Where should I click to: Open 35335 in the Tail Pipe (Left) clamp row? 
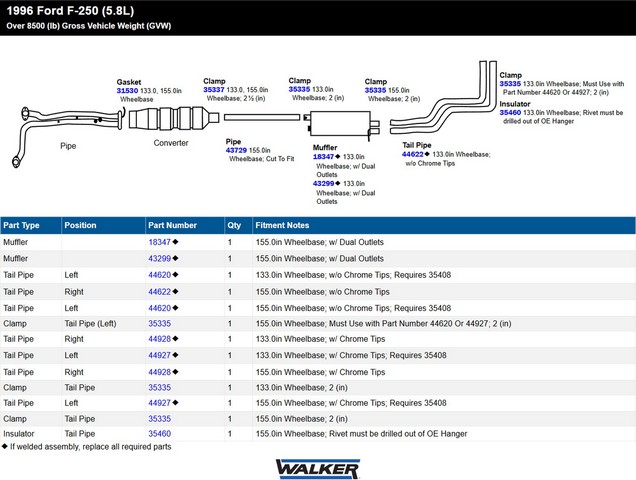point(159,323)
